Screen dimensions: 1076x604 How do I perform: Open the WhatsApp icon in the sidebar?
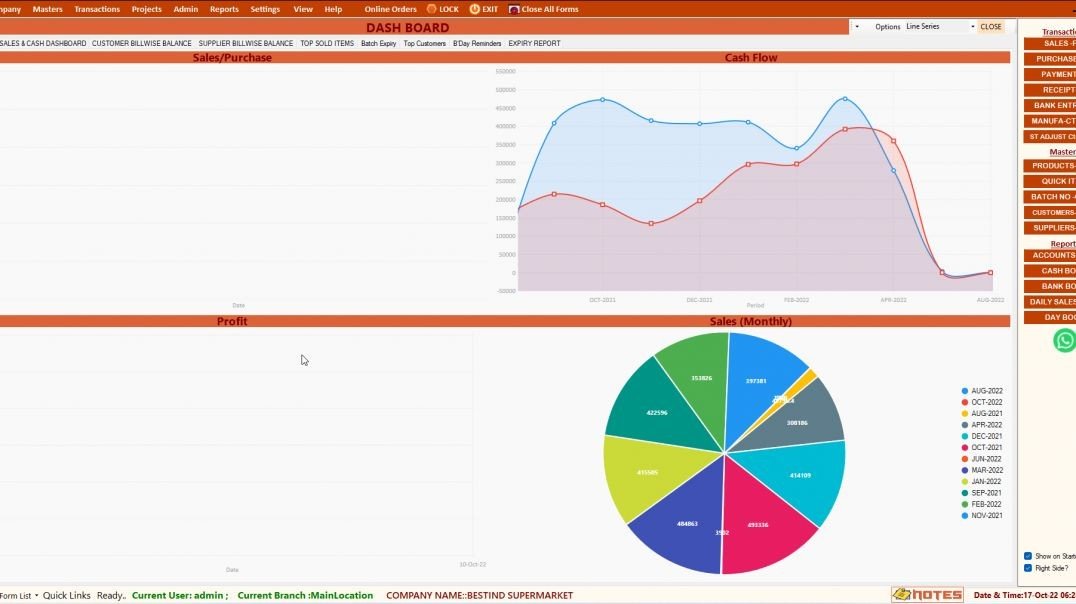(x=1065, y=341)
